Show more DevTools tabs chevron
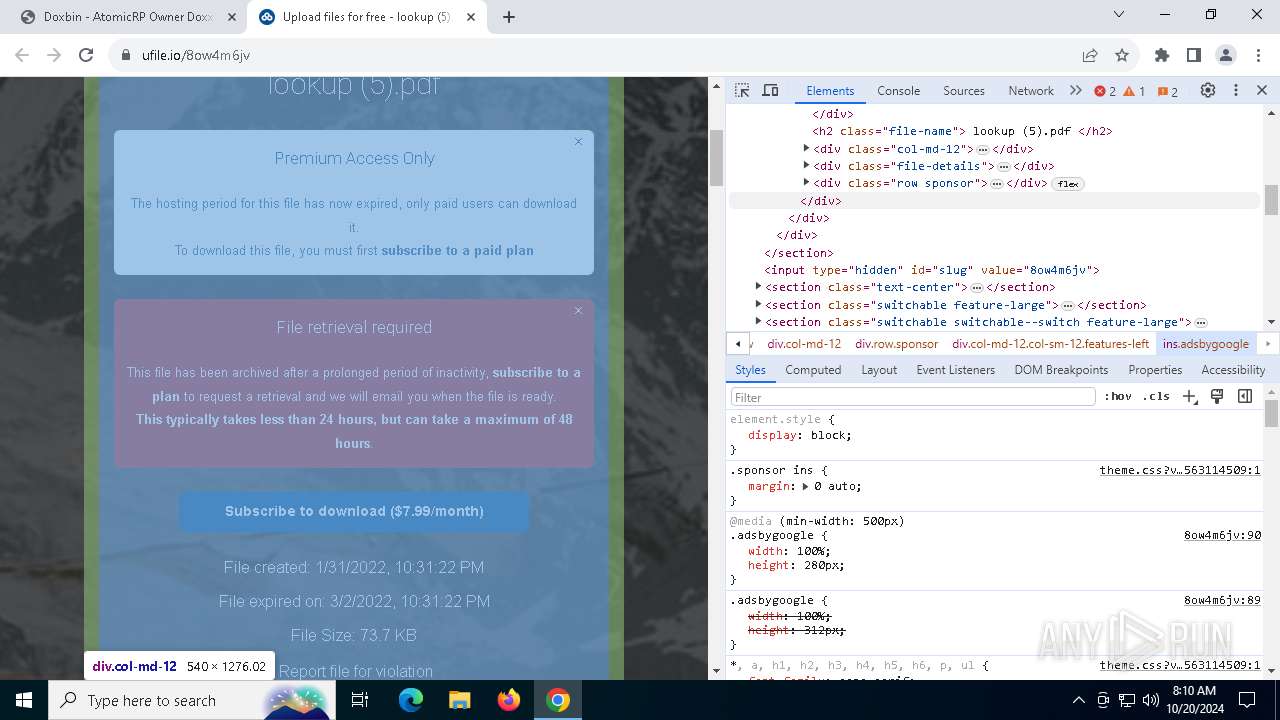1280x720 pixels. coord(1075,90)
